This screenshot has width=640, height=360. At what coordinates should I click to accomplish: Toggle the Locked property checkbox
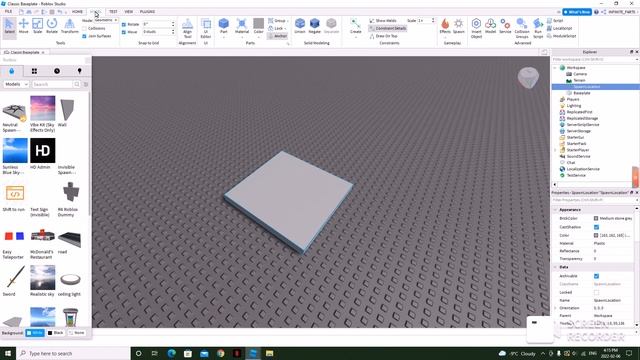pyautogui.click(x=596, y=292)
